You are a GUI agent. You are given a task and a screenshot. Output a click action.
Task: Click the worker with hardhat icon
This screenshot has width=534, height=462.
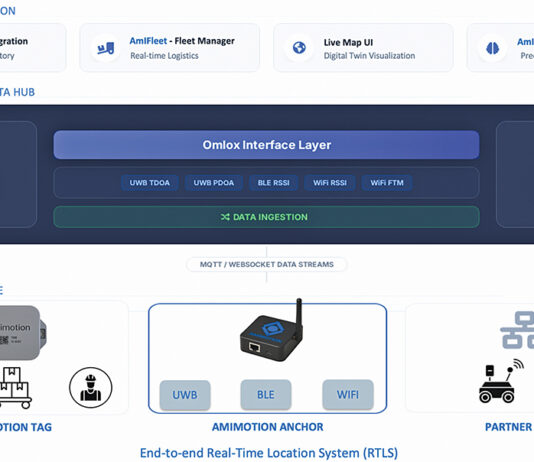(x=91, y=387)
